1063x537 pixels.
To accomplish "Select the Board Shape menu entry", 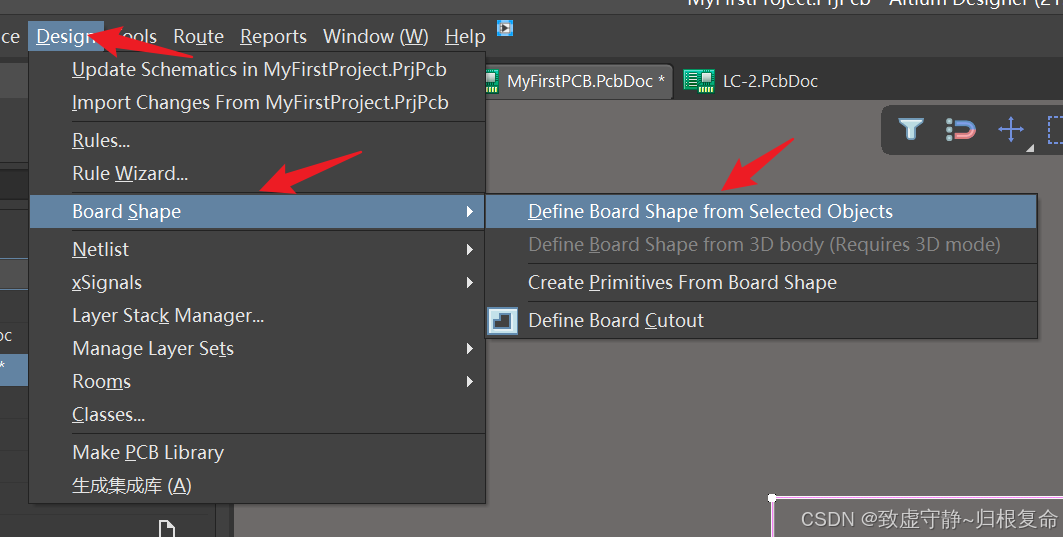I will pyautogui.click(x=258, y=212).
